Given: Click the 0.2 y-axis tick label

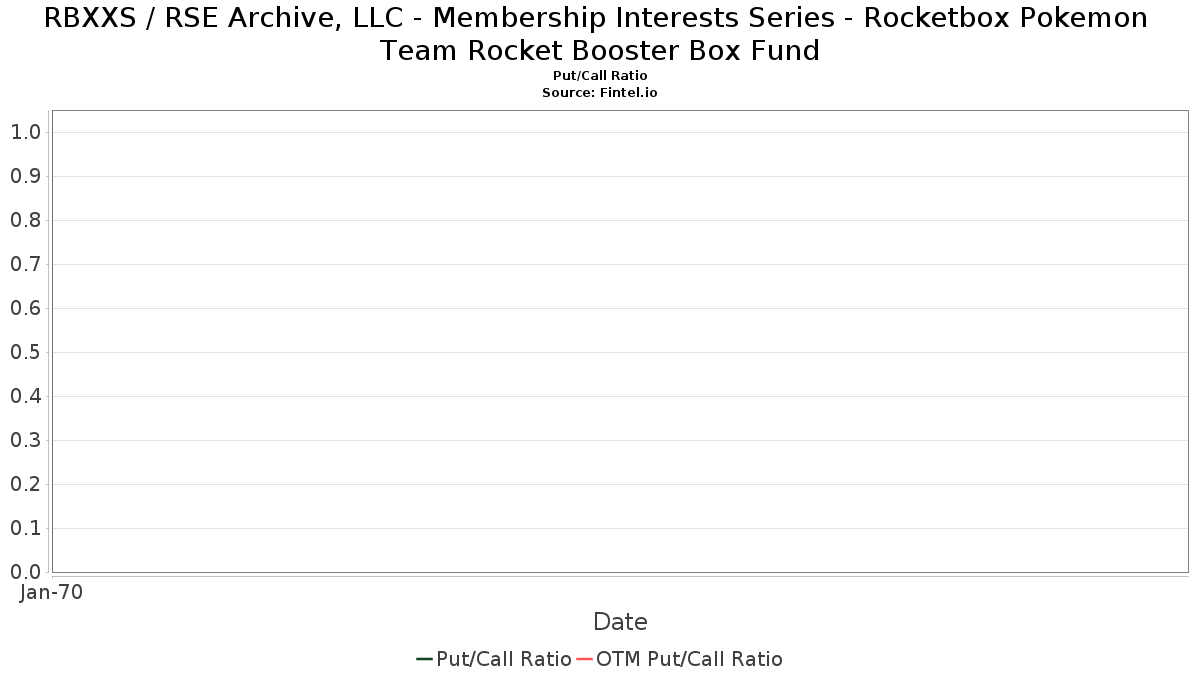Looking at the screenshot, I should click(x=25, y=484).
